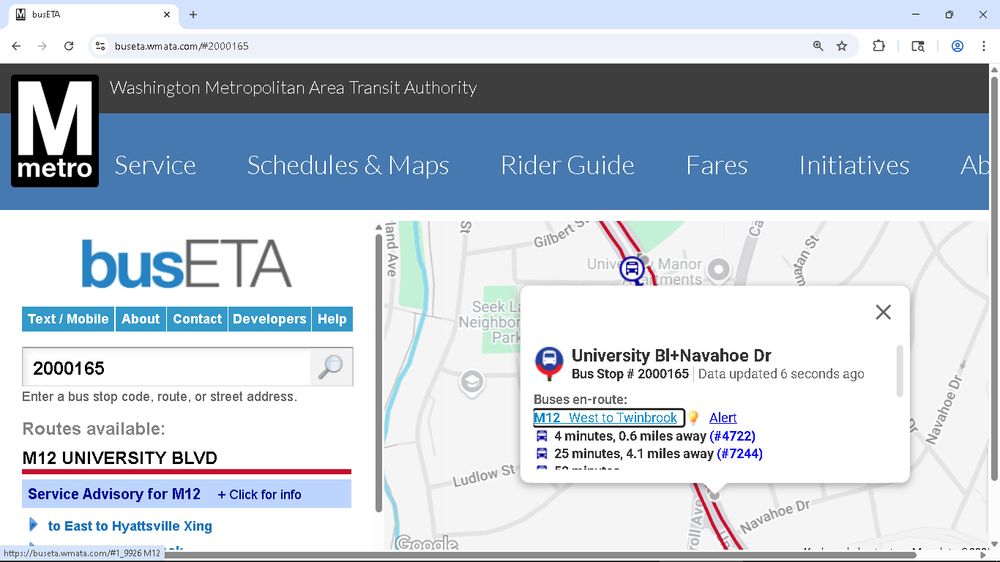1000x562 pixels.
Task: Go back in browser history
Action: point(17,46)
